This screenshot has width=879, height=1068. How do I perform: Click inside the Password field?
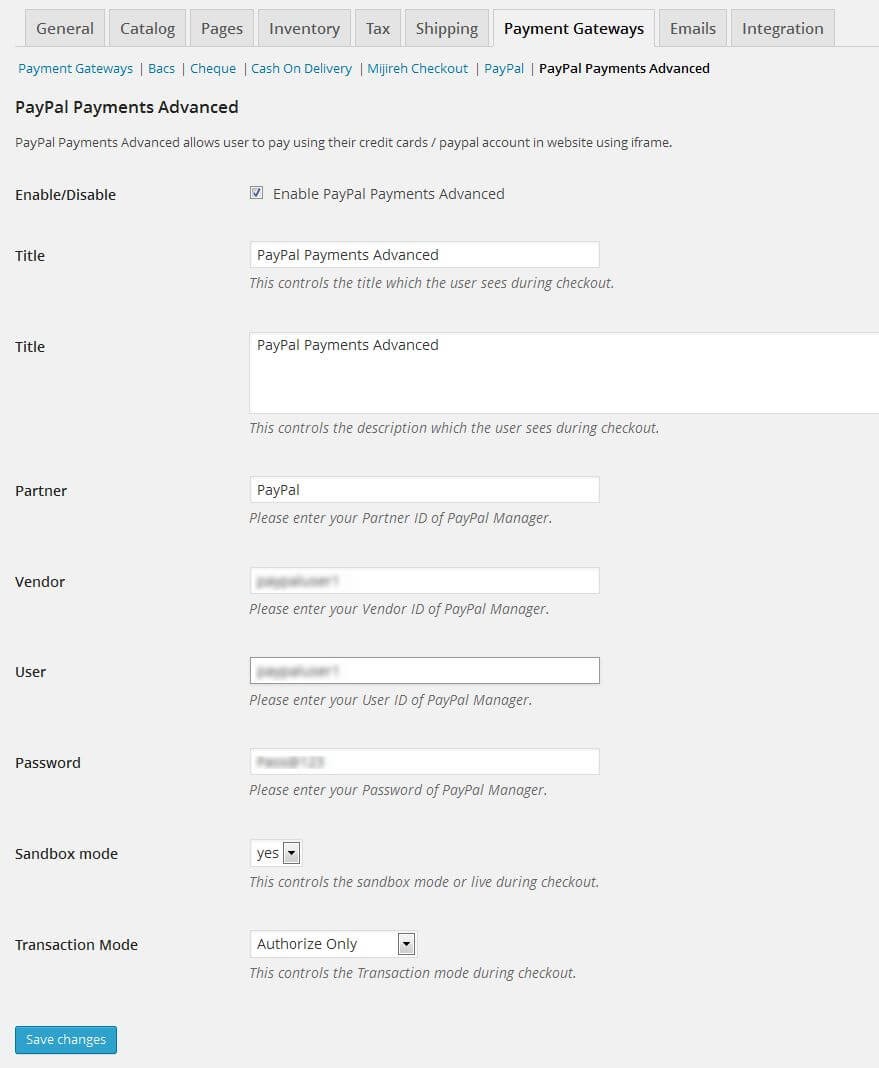tap(424, 761)
